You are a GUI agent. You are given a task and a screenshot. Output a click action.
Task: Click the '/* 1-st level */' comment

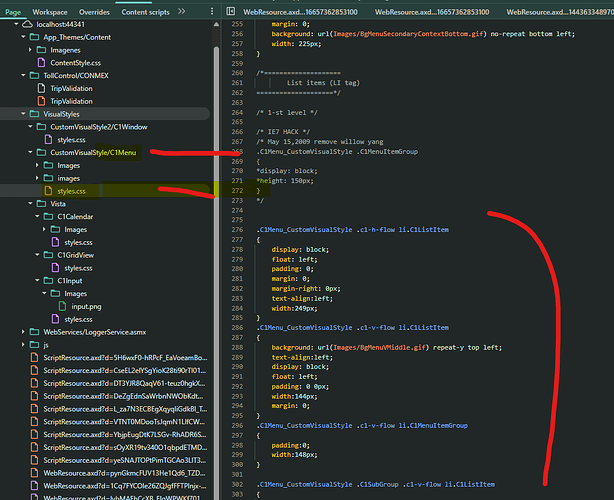pos(287,112)
